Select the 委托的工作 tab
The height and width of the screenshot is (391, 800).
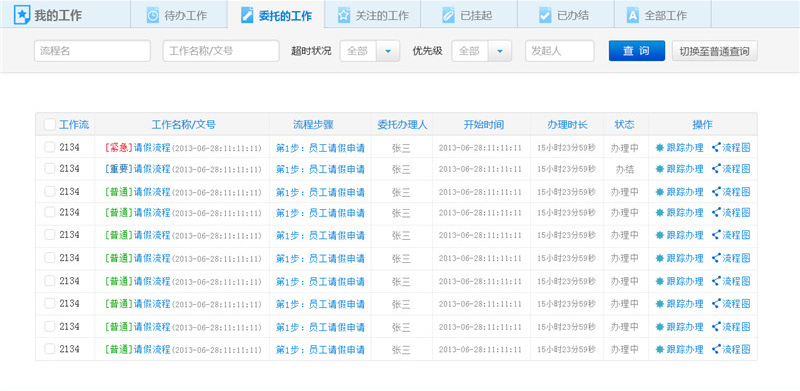tap(276, 15)
